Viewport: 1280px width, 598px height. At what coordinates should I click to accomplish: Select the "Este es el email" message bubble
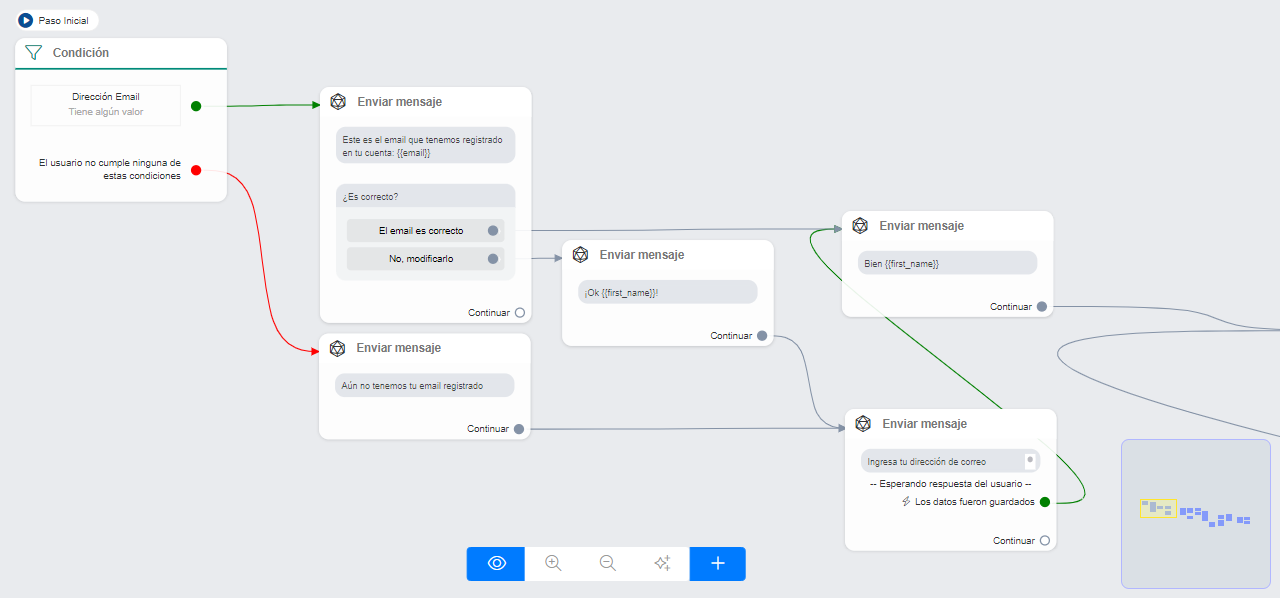(425, 146)
